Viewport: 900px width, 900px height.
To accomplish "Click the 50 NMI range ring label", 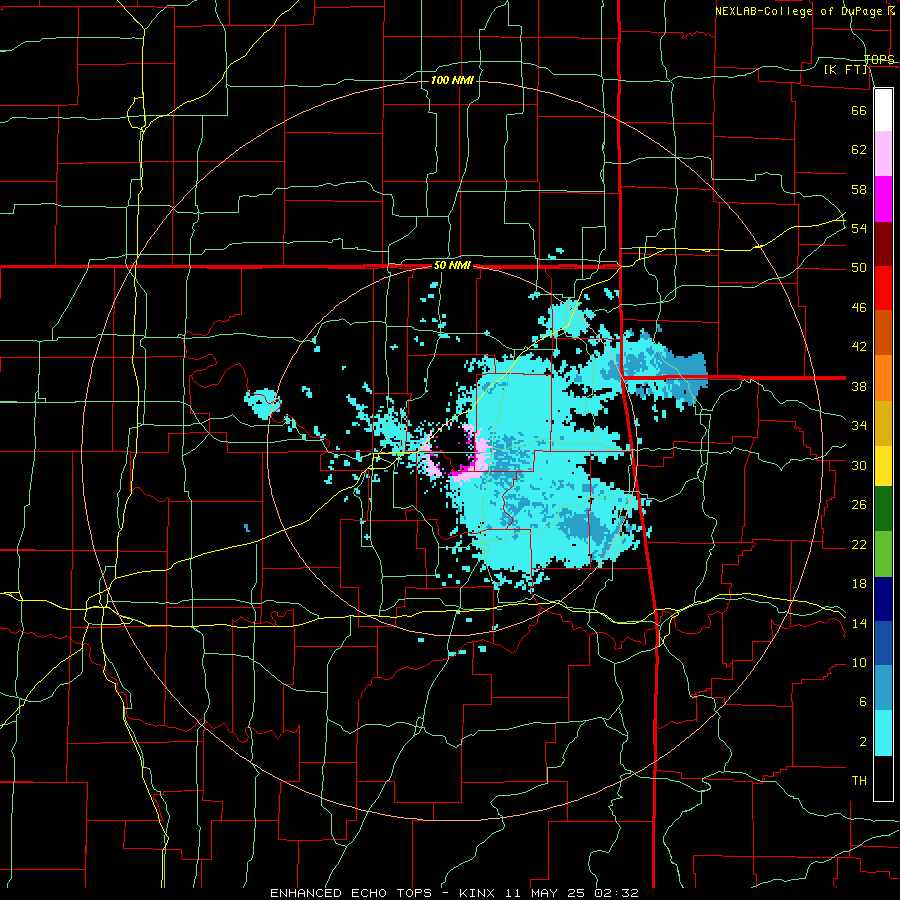I will click(x=452, y=265).
